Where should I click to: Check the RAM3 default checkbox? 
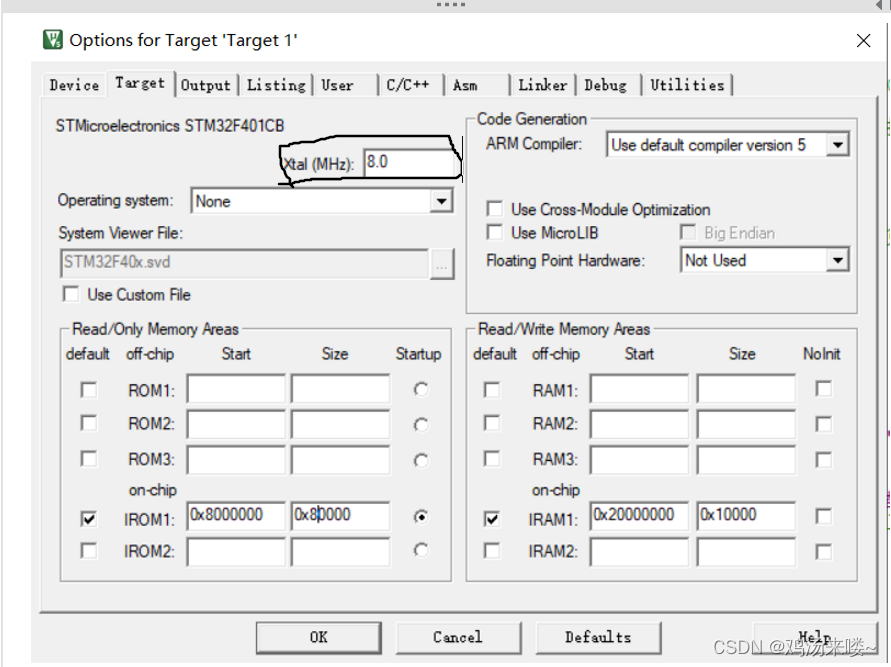pyautogui.click(x=492, y=458)
